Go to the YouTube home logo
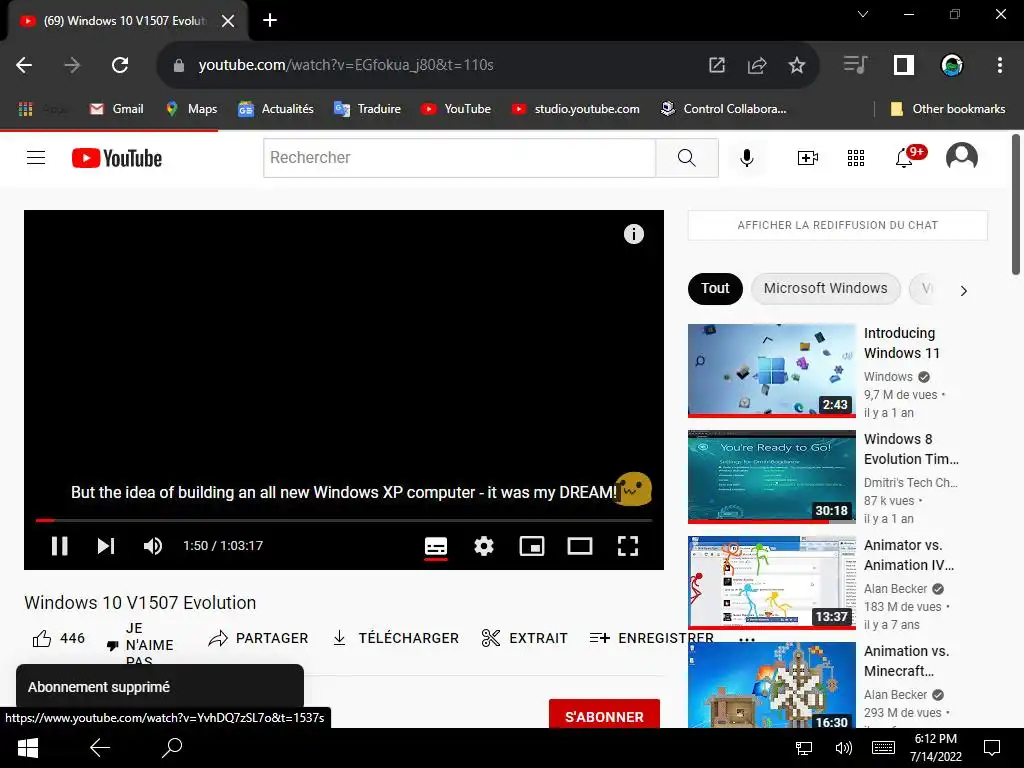This screenshot has width=1024, height=768. [x=117, y=158]
